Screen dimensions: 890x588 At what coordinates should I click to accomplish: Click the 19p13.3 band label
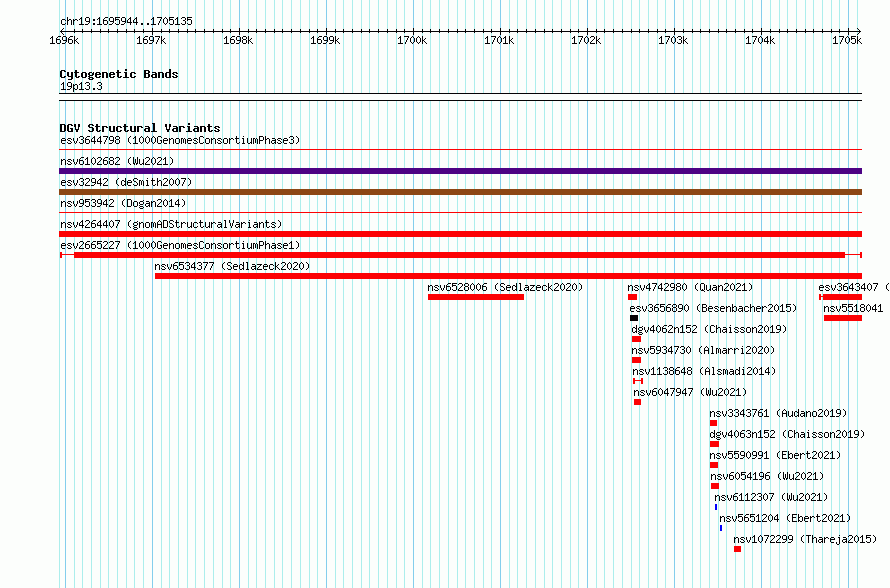pyautogui.click(x=81, y=86)
